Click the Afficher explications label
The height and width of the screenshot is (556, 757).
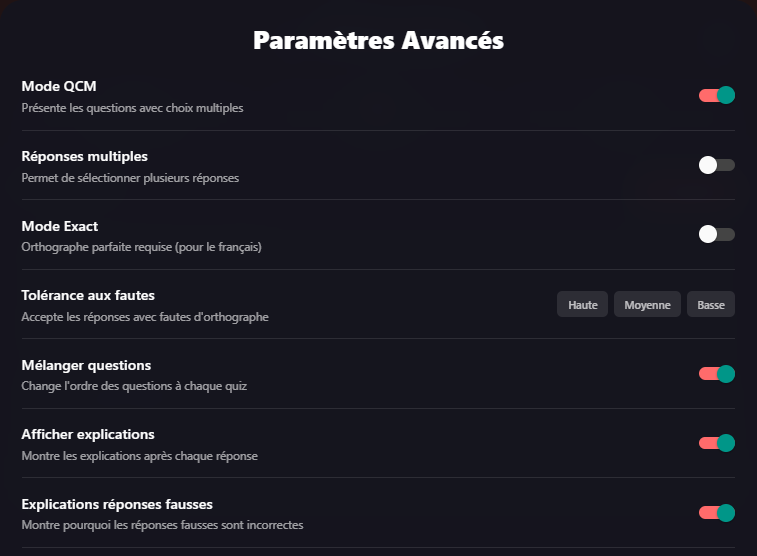tap(88, 434)
